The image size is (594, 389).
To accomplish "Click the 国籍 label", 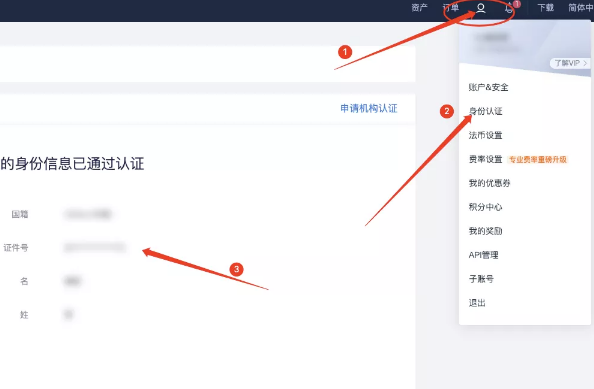I will click(x=20, y=214).
